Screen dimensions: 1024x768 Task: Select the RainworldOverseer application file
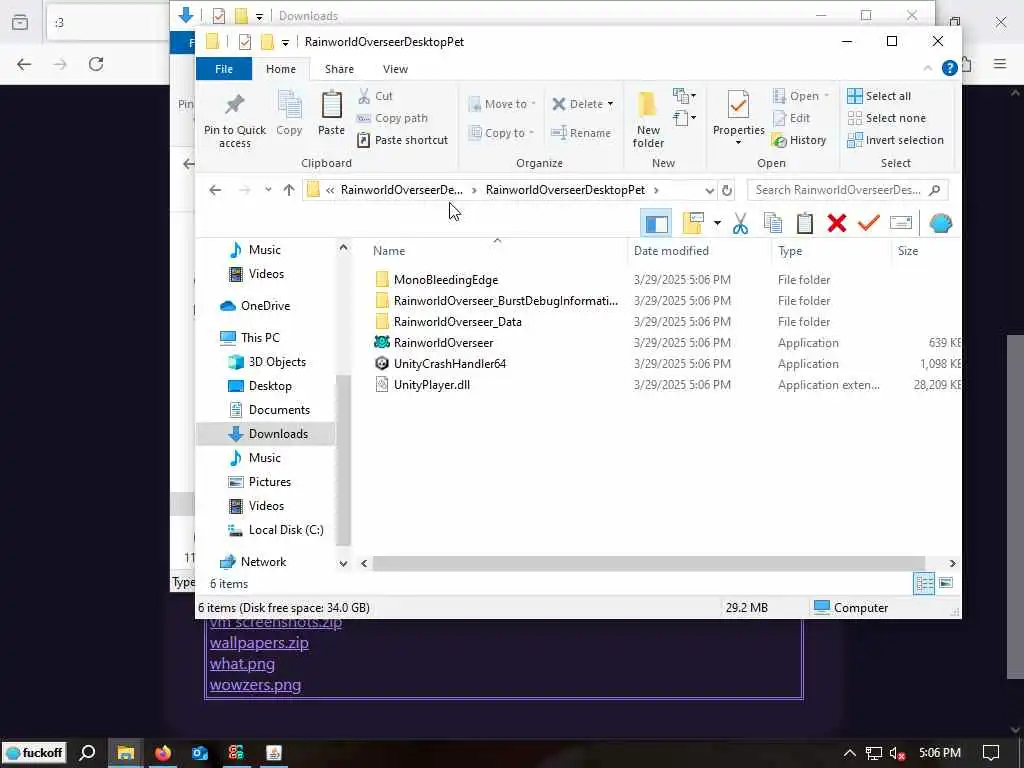443,342
